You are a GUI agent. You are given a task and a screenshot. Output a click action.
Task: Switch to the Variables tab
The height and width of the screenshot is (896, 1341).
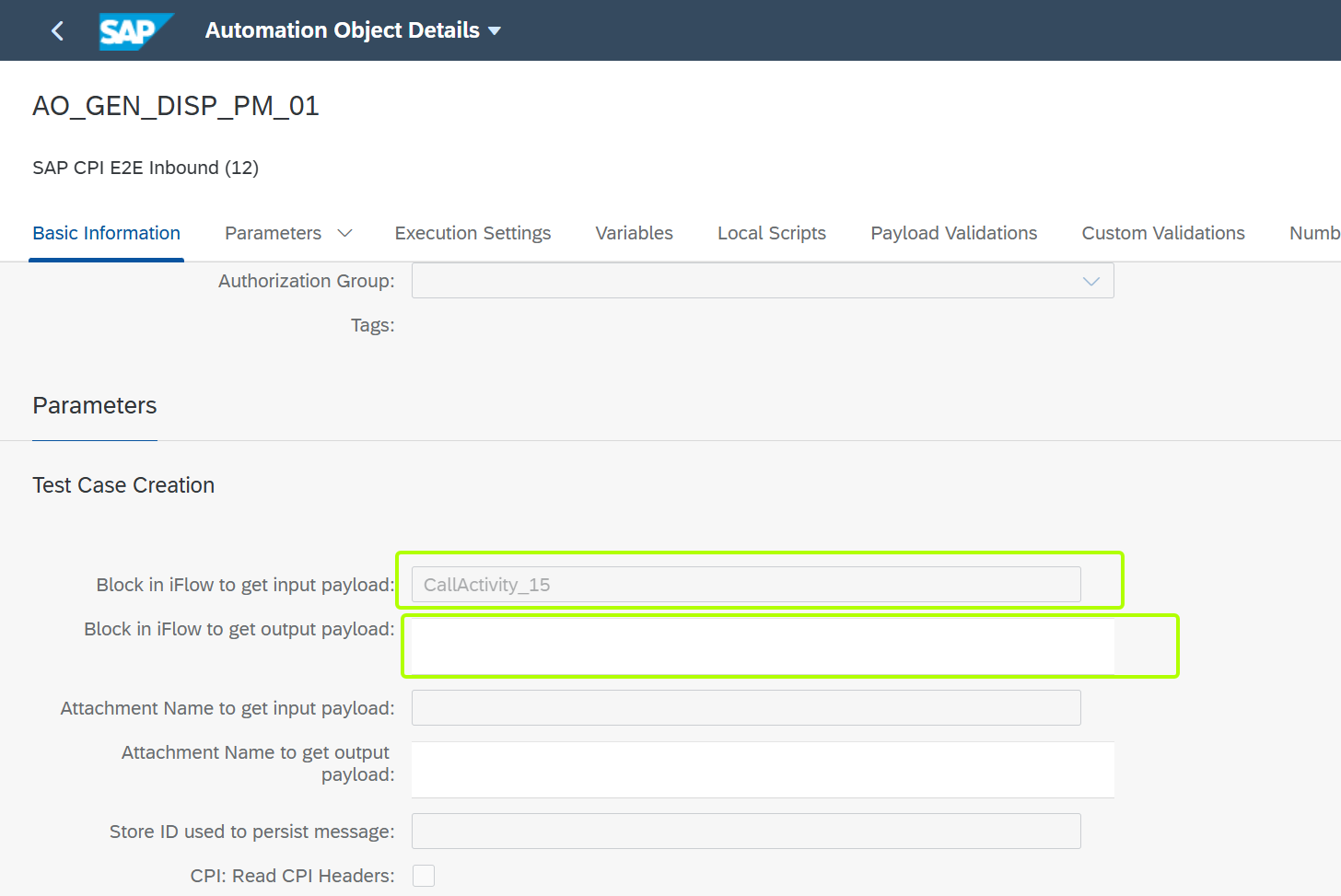pyautogui.click(x=634, y=233)
